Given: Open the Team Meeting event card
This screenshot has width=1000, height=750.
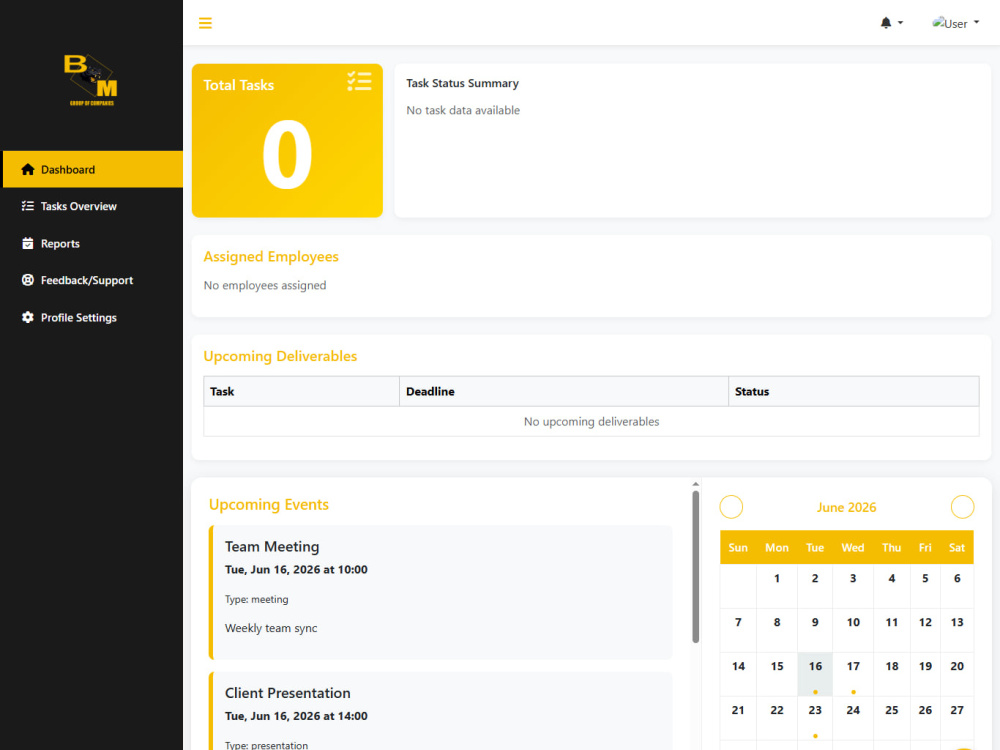Looking at the screenshot, I should pos(441,592).
